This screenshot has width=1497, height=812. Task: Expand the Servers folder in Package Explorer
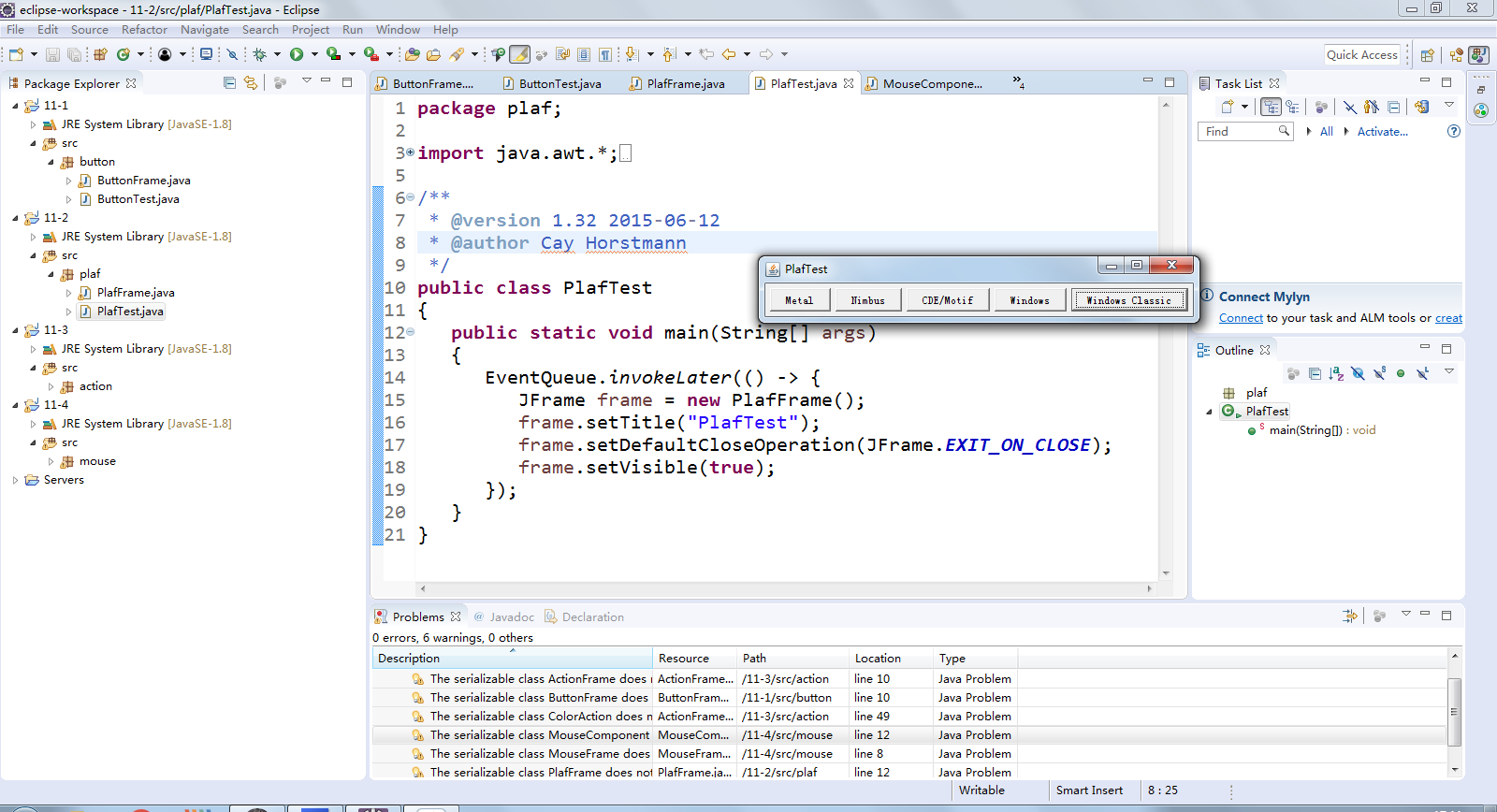tap(16, 480)
